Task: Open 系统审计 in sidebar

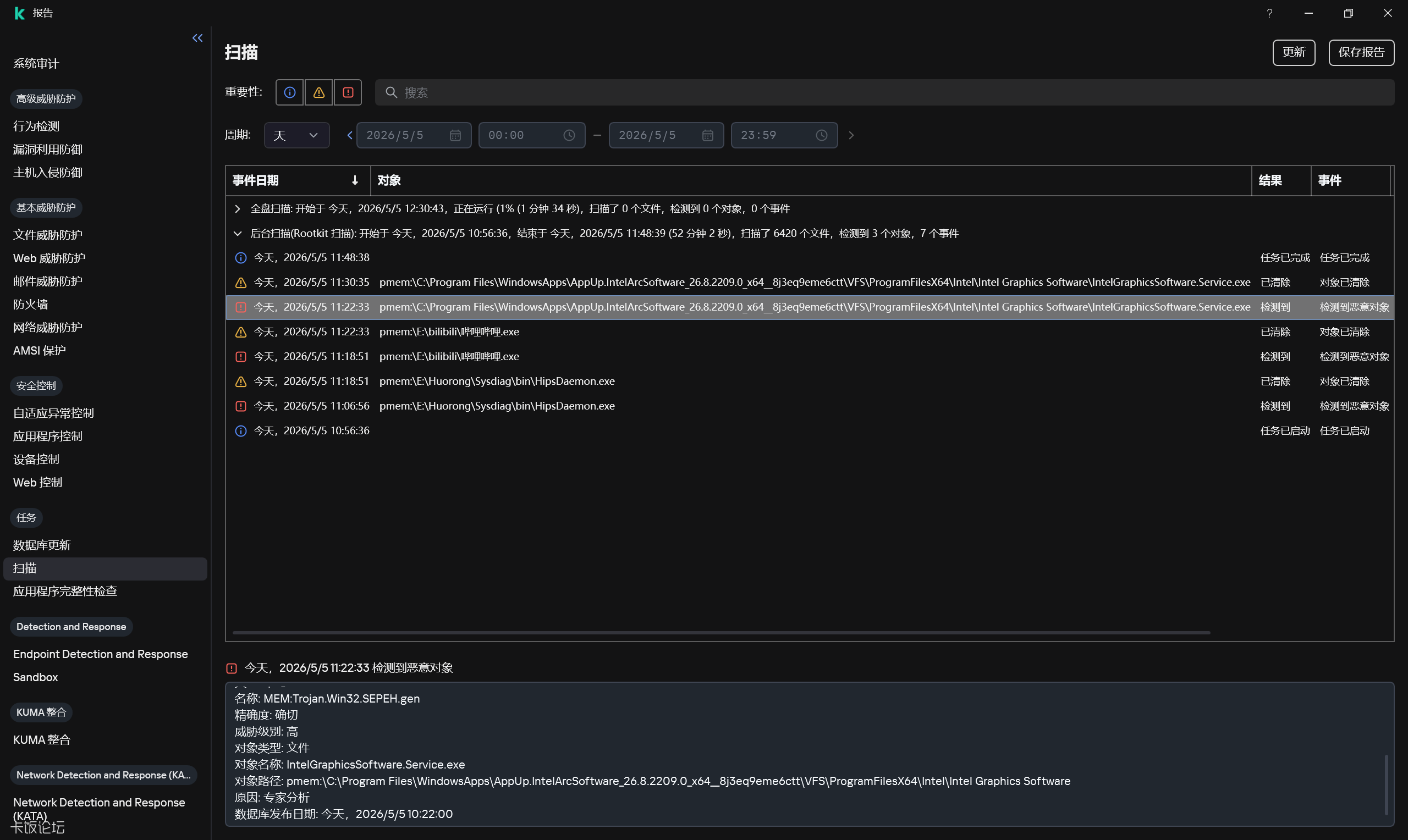Action: tap(36, 63)
